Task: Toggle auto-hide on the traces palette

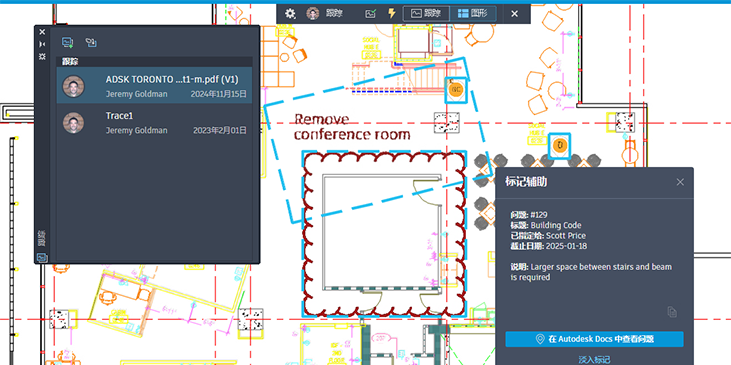Action: (42, 44)
